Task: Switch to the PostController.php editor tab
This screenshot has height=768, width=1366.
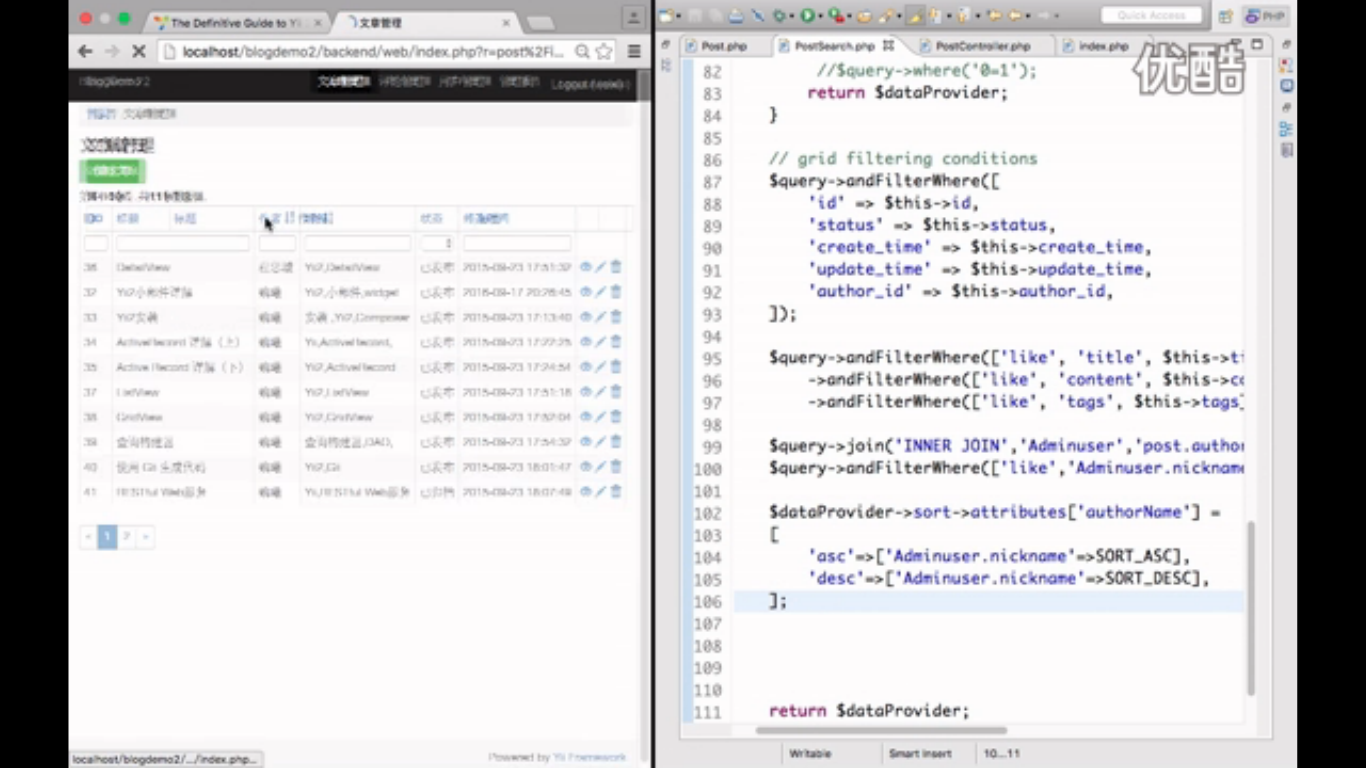Action: (x=983, y=46)
